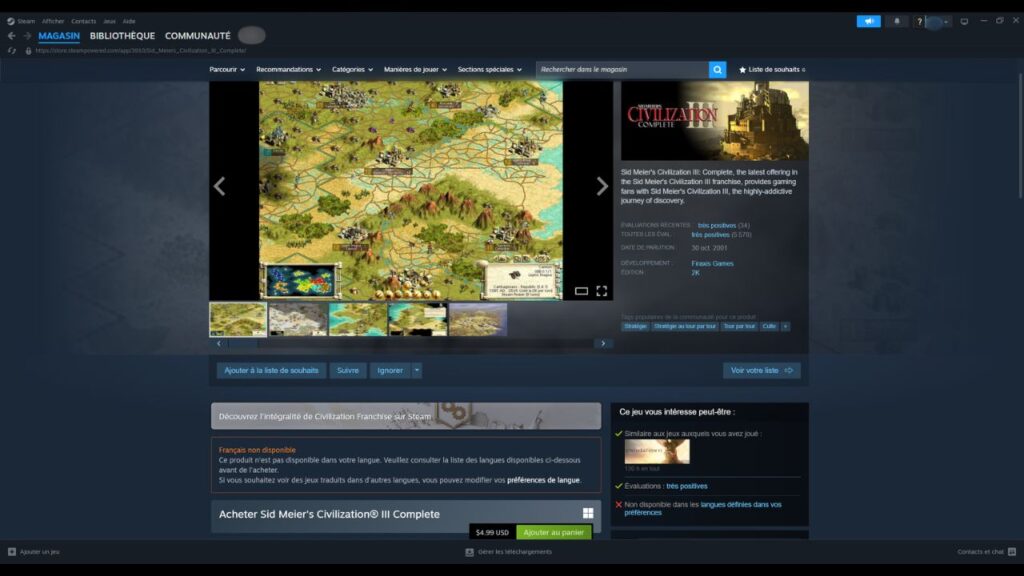Toggle the screenshot theater mode icon

tap(581, 291)
